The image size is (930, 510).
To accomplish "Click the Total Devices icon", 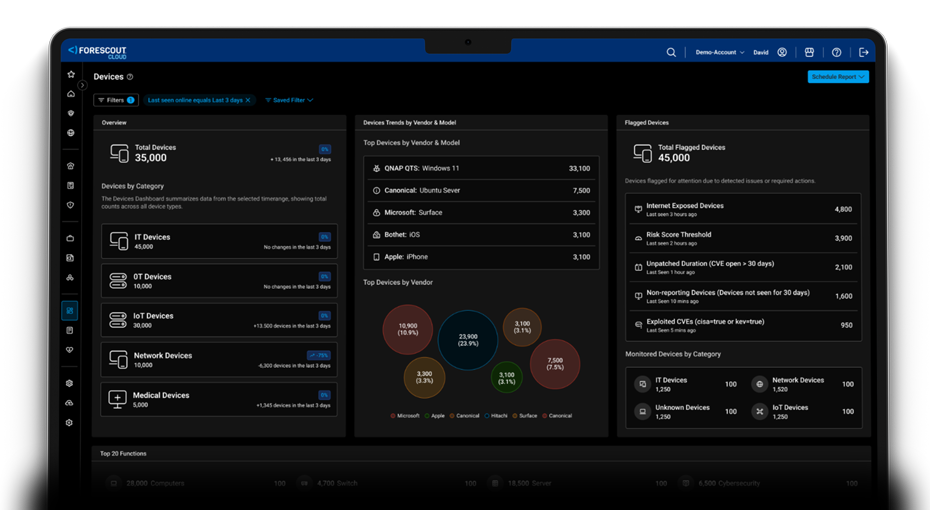I will tap(119, 153).
